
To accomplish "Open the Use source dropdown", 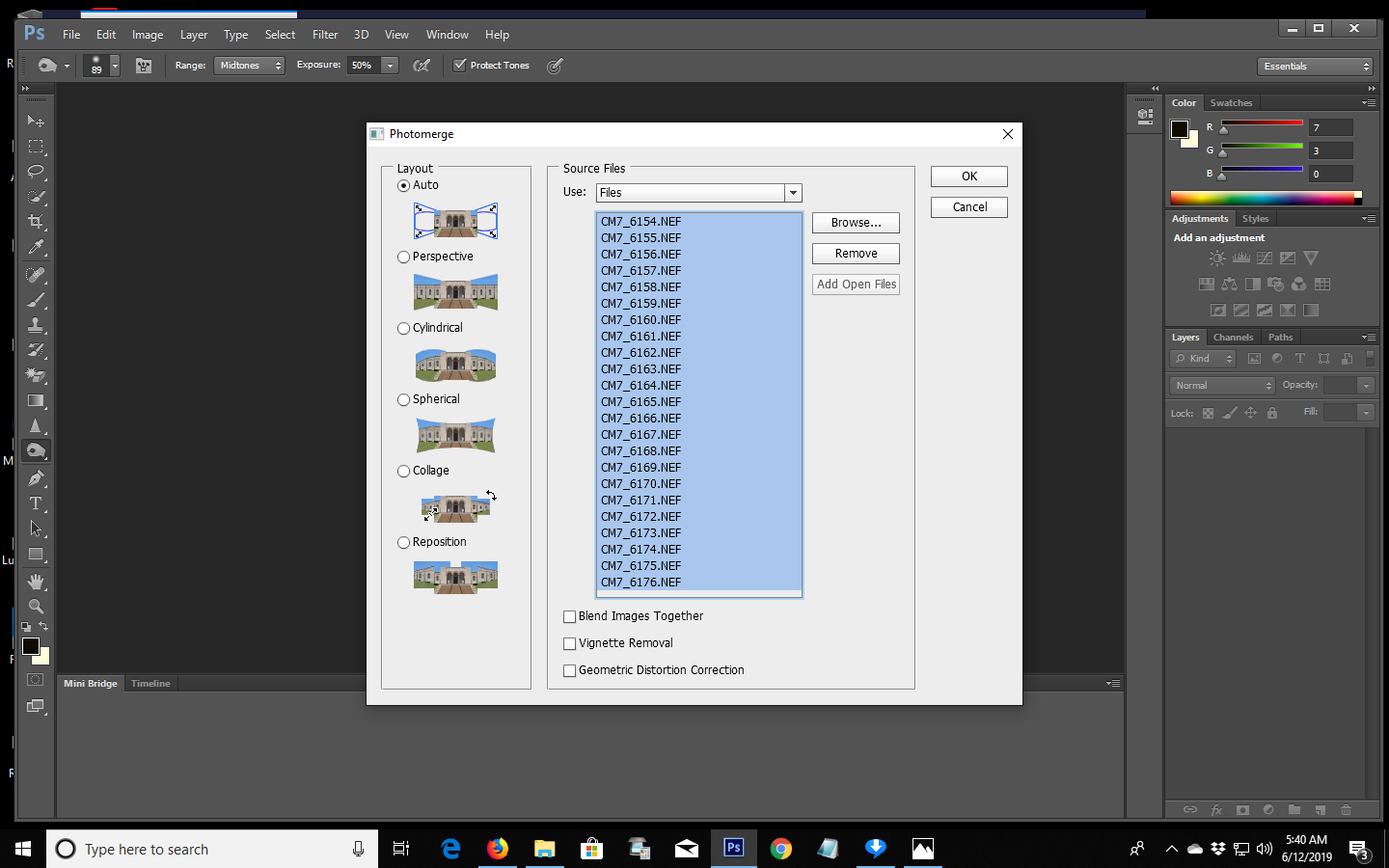I will click(793, 193).
